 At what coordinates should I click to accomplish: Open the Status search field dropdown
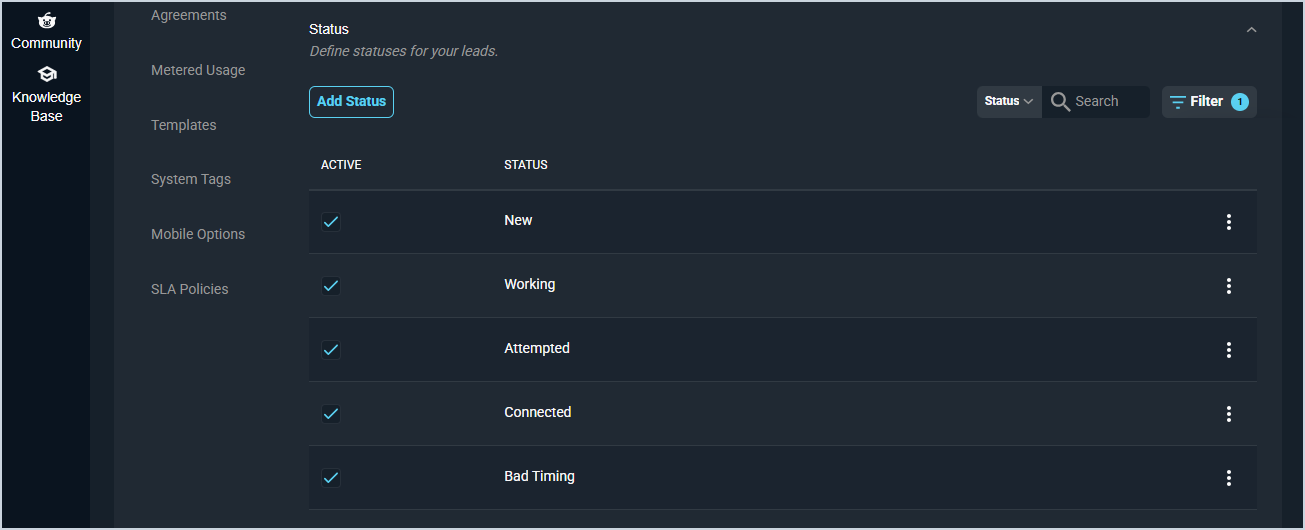point(1009,102)
